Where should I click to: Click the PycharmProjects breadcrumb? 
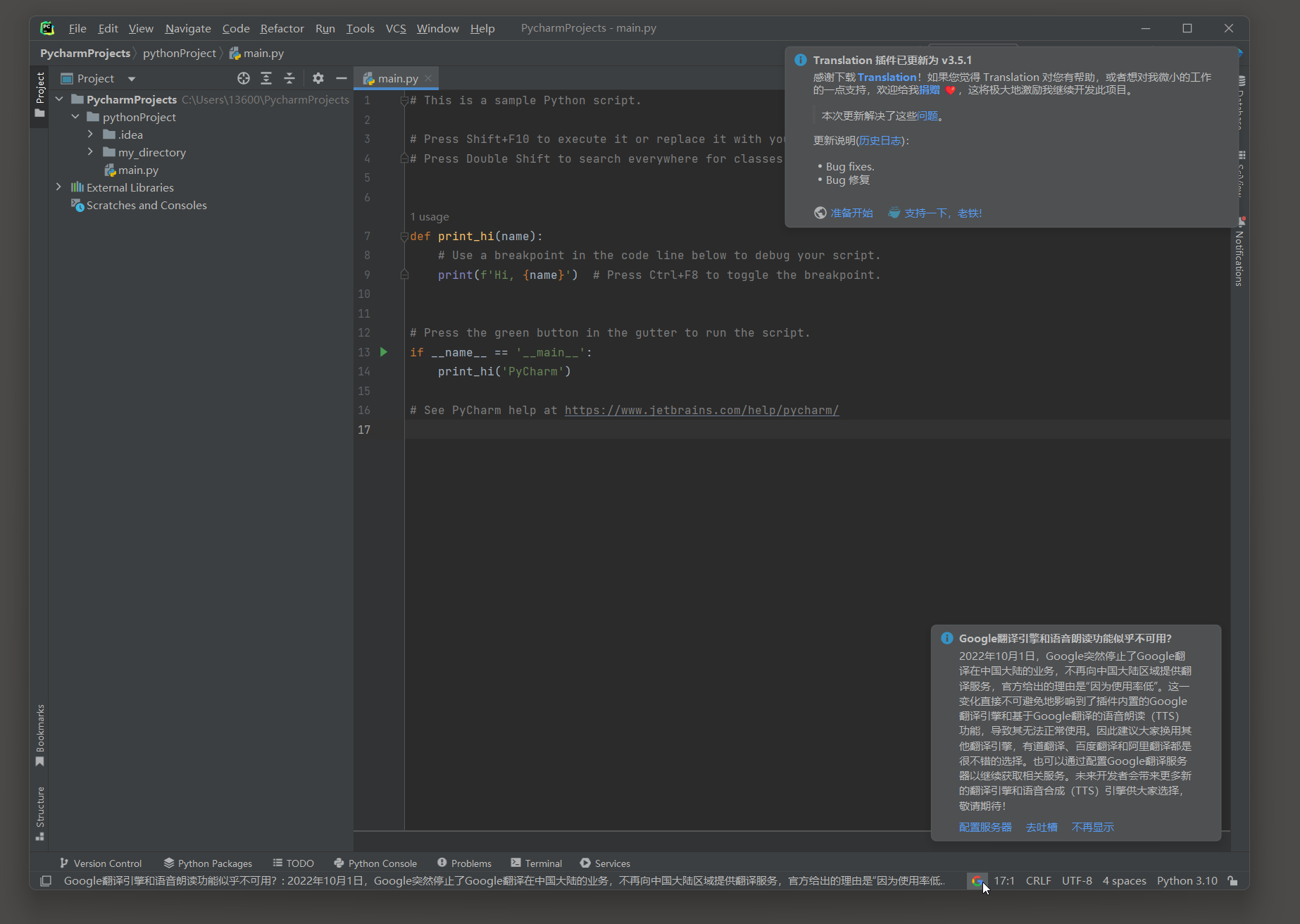pyautogui.click(x=85, y=54)
